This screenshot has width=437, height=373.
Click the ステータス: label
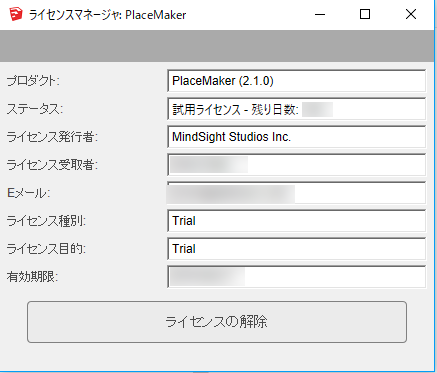coord(35,109)
